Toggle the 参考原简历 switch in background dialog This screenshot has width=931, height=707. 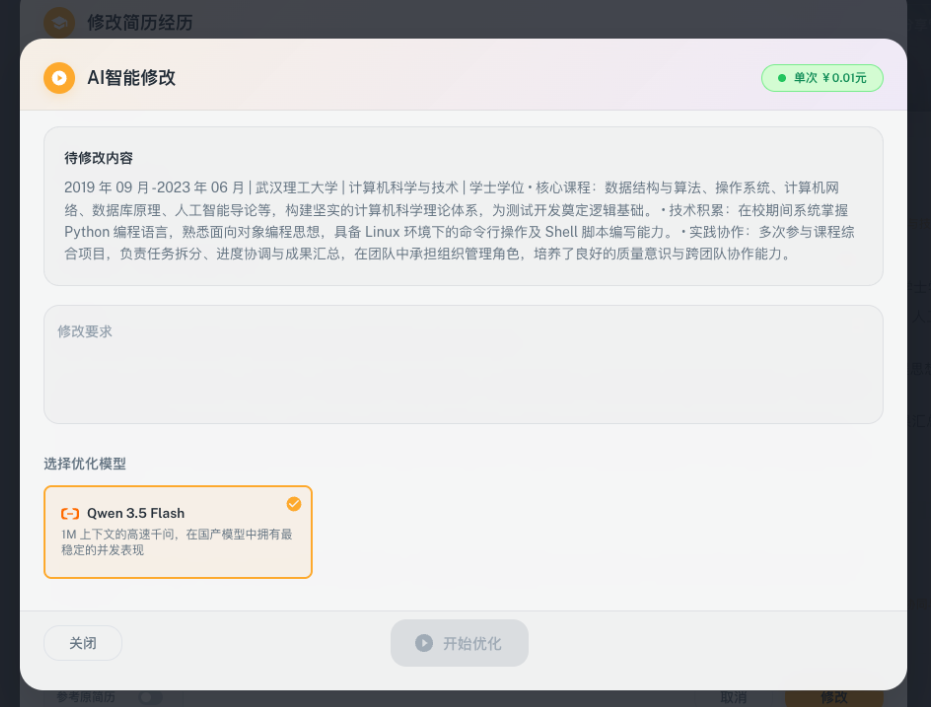pyautogui.click(x=150, y=697)
